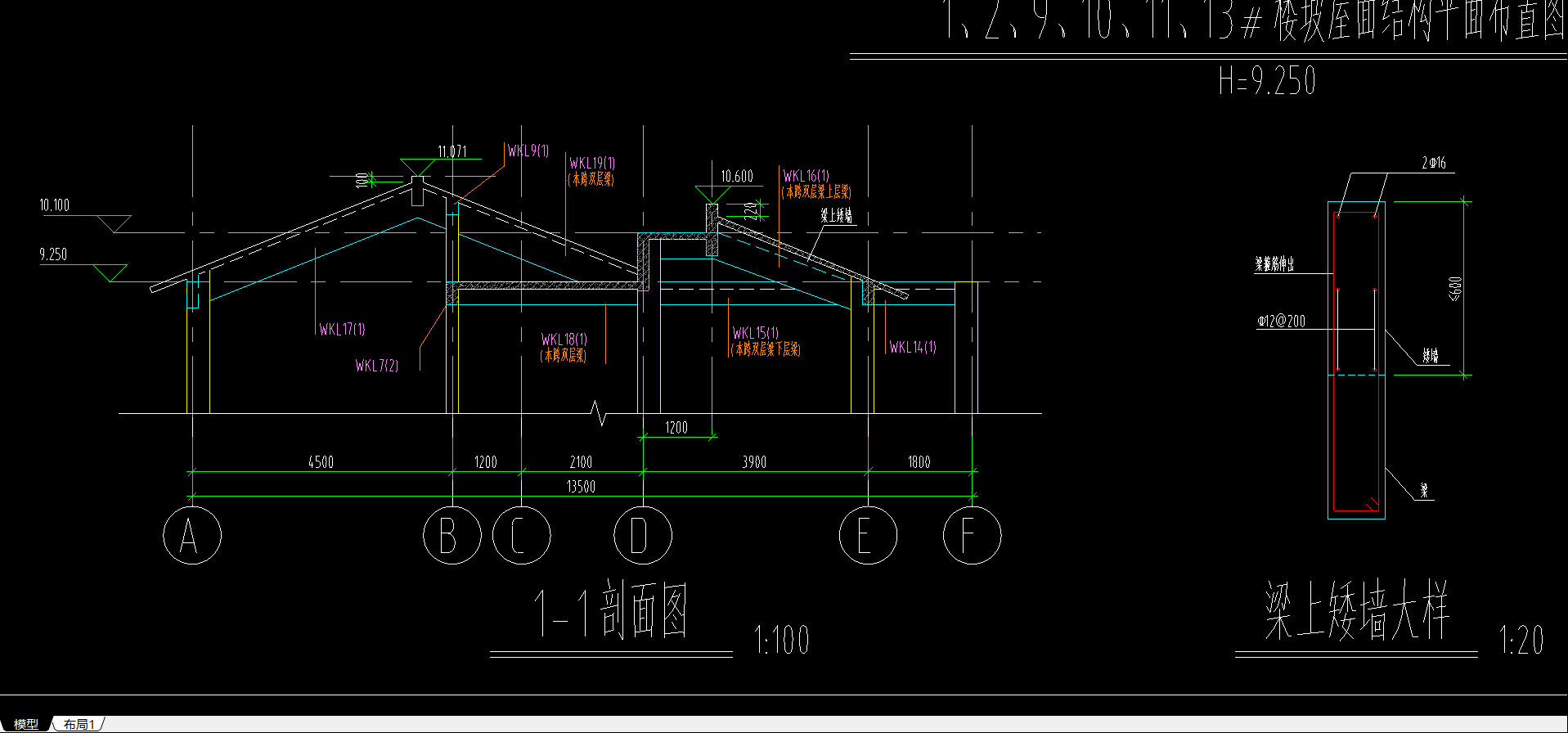Select the 1-1剖面图 section title
This screenshot has height=733, width=1568.
pos(611,610)
